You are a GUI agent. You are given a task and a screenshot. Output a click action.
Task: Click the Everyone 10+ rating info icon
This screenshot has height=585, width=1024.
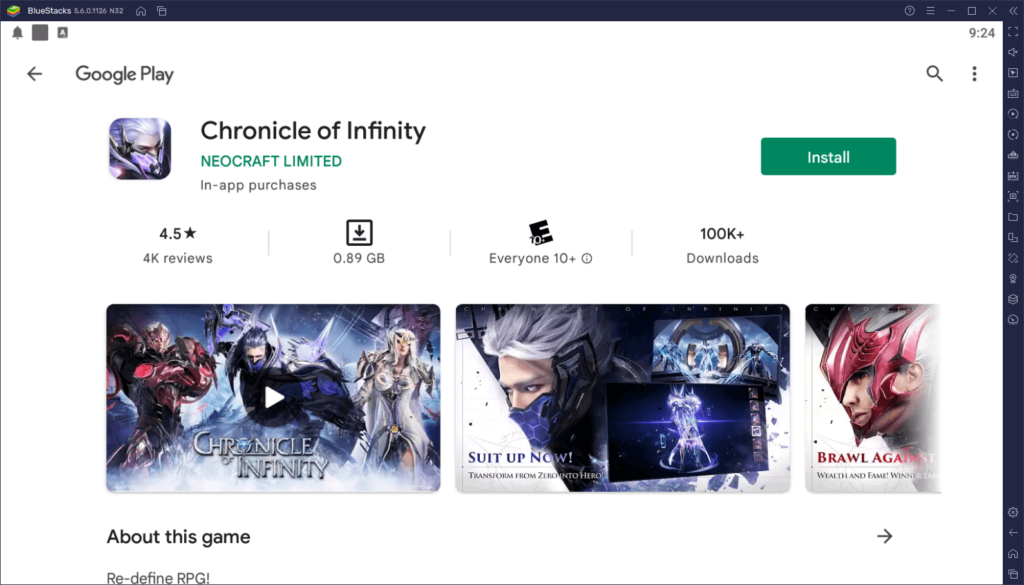click(585, 257)
